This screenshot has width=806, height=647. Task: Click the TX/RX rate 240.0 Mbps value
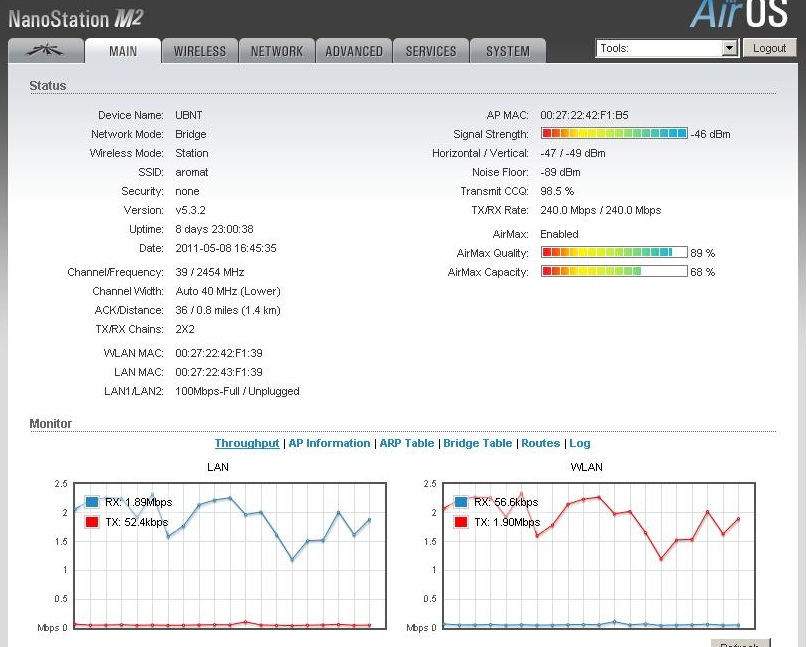601,210
